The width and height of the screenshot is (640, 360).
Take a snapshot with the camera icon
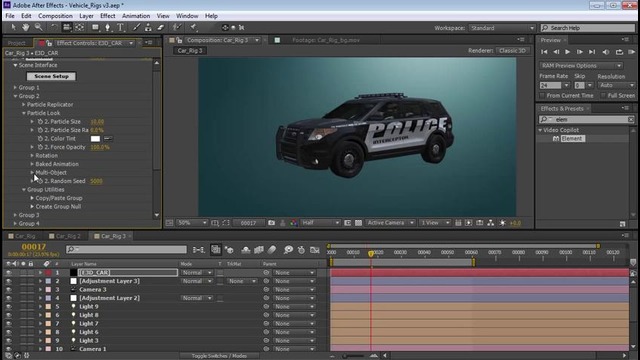tap(271, 223)
